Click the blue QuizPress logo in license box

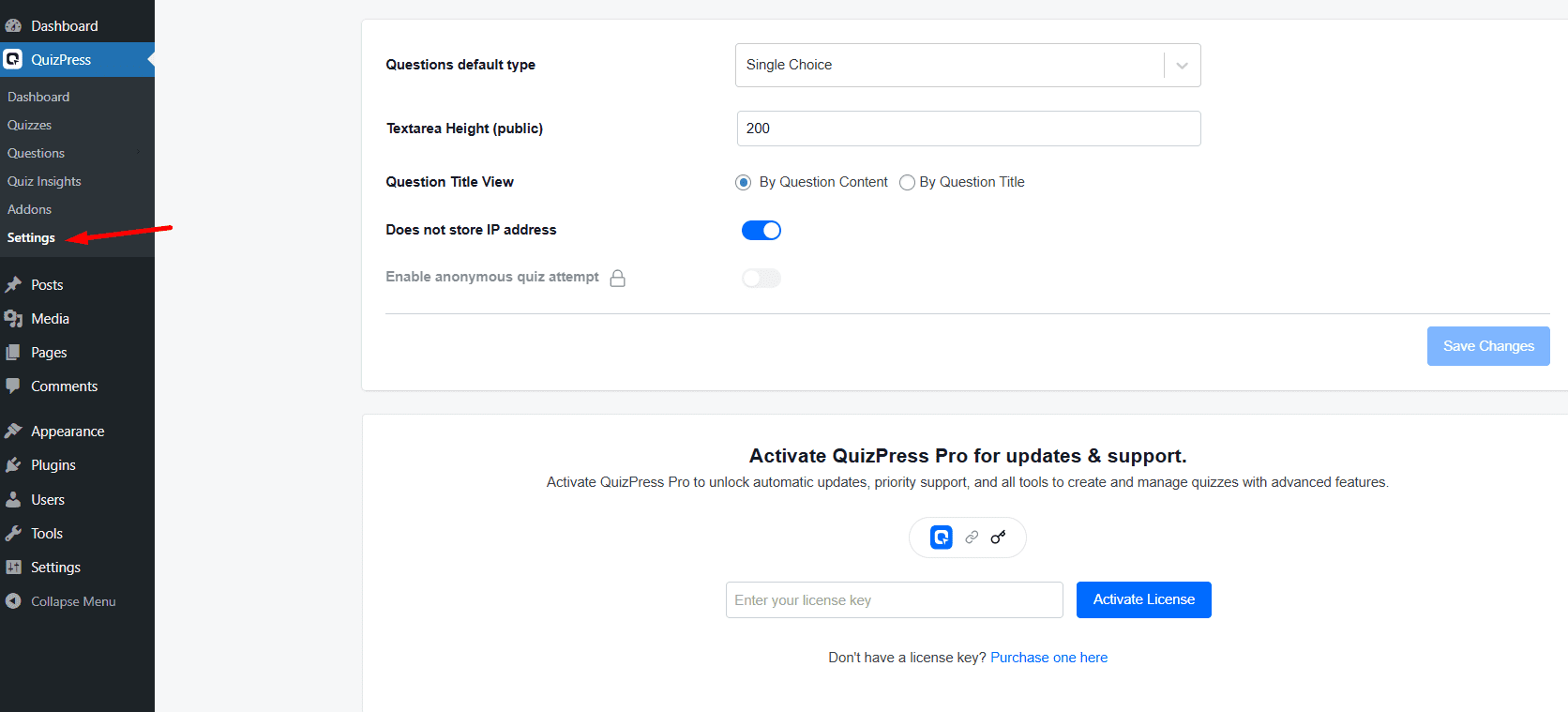coord(942,538)
